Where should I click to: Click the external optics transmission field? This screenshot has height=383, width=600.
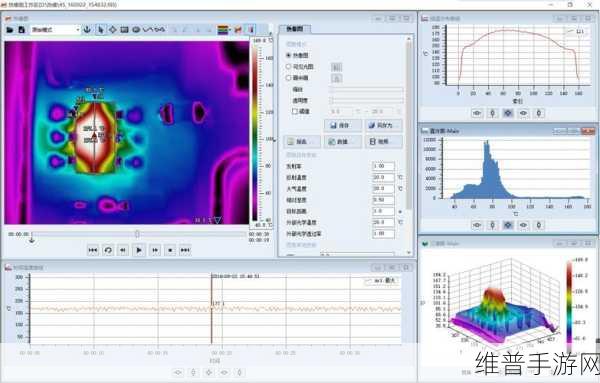coord(383,233)
